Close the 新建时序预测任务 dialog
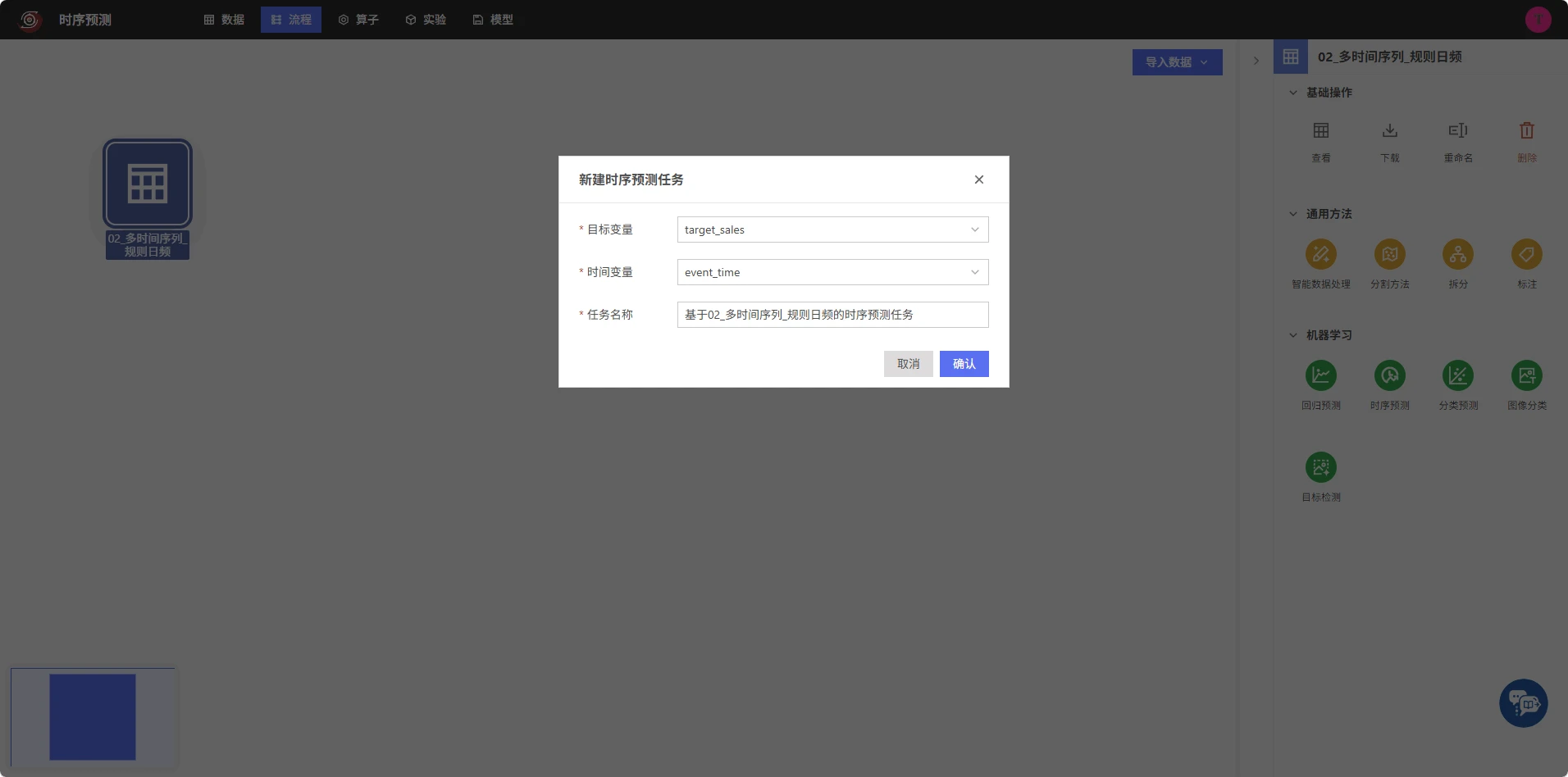This screenshot has width=1568, height=777. pos(978,179)
